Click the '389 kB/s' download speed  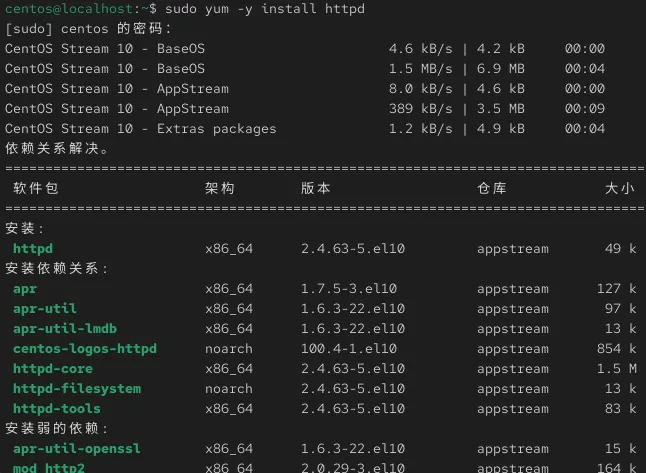420,109
